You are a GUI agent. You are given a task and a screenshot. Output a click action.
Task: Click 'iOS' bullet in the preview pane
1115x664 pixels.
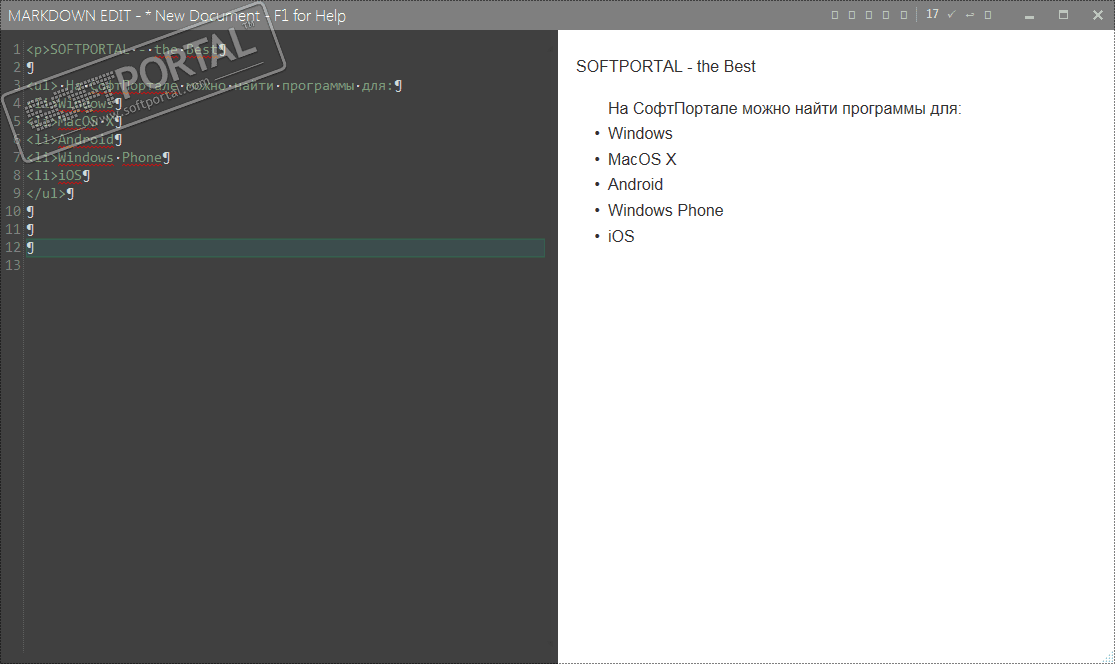pos(621,236)
